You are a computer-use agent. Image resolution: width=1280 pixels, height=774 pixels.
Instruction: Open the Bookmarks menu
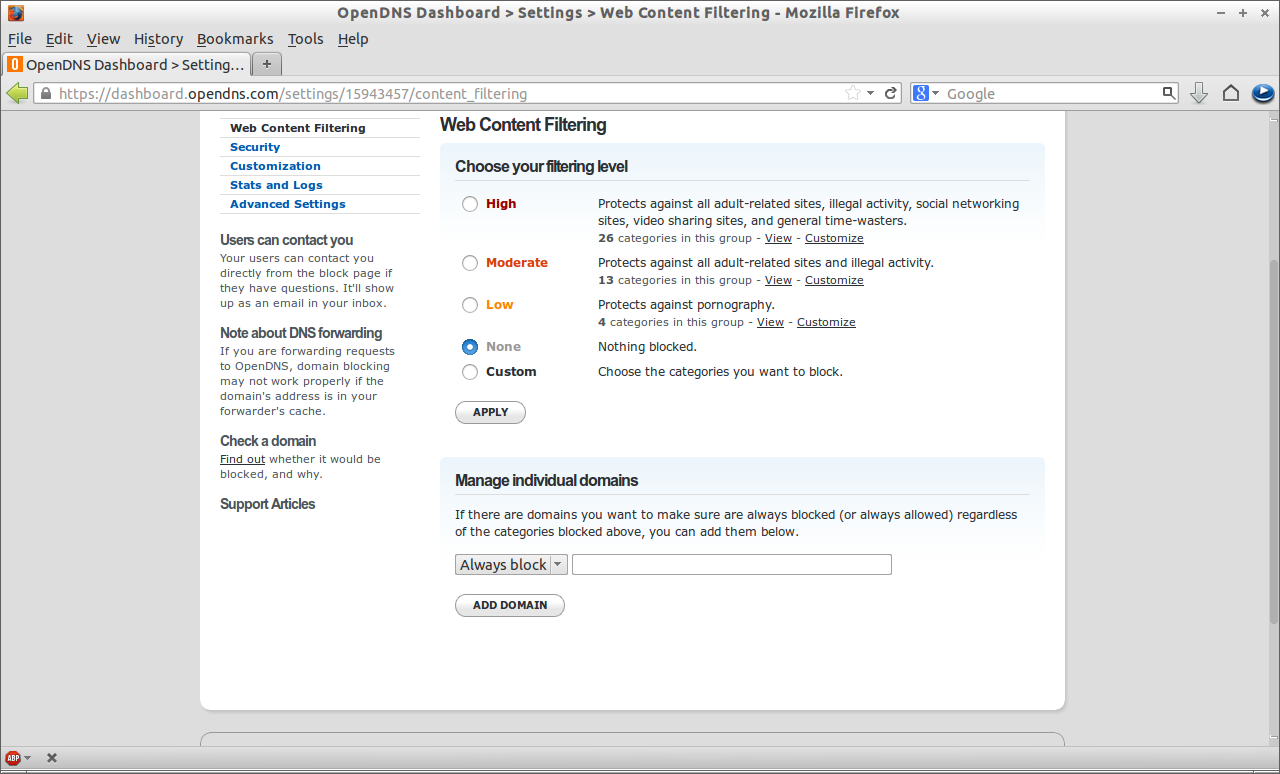pyautogui.click(x=235, y=39)
